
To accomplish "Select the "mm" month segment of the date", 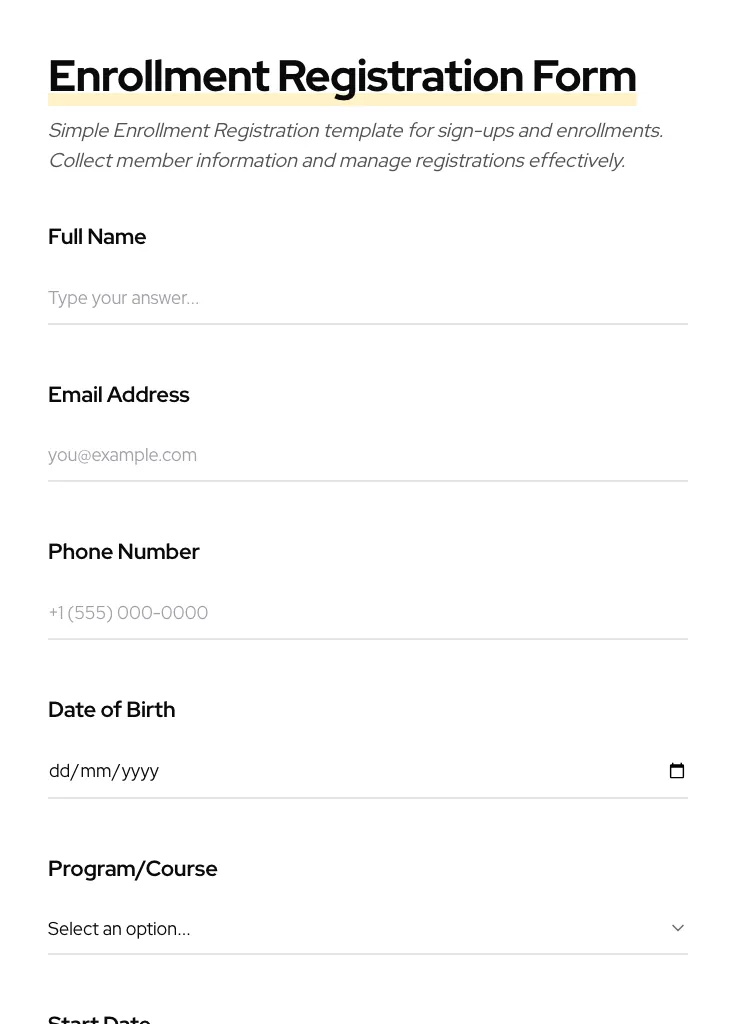I will pos(95,771).
